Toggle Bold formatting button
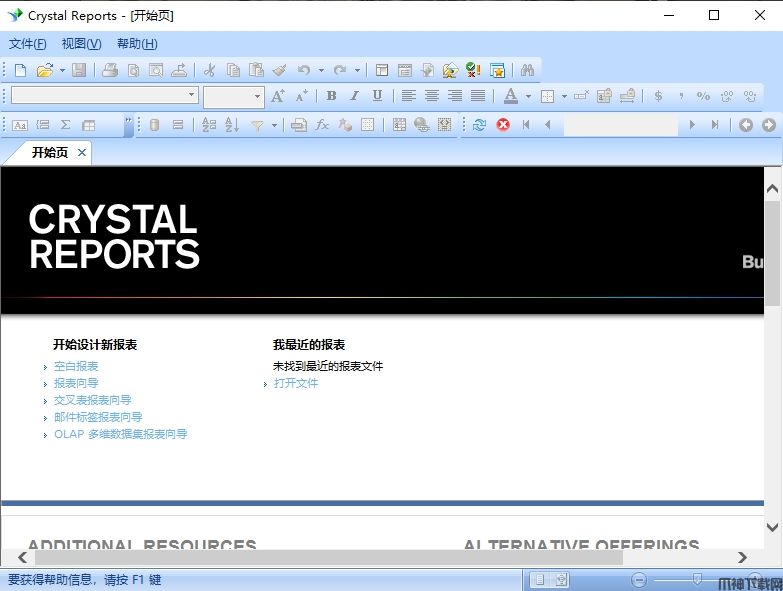The image size is (783, 591). click(x=331, y=96)
